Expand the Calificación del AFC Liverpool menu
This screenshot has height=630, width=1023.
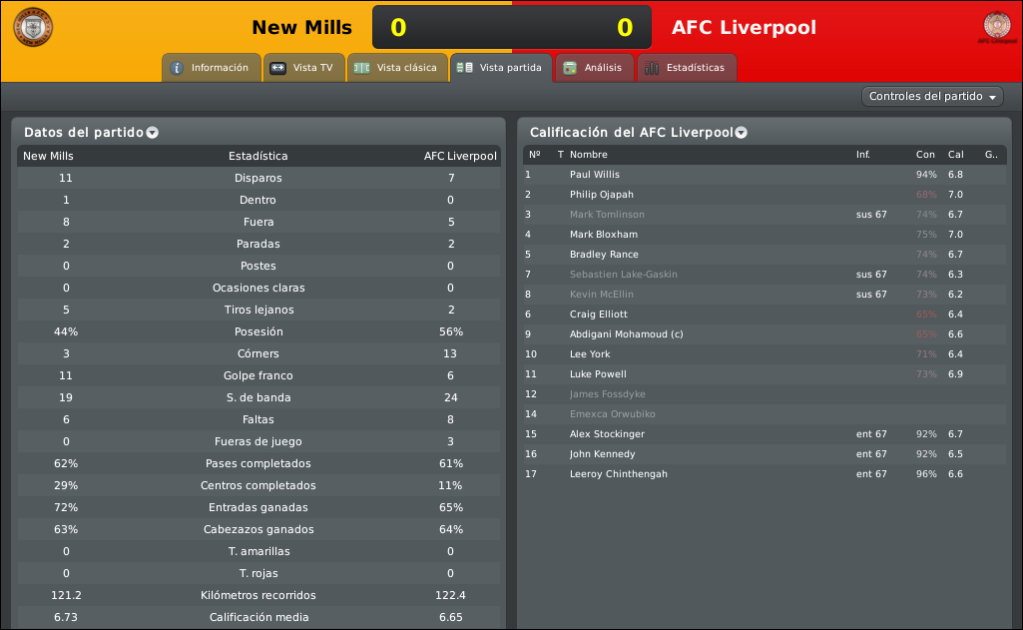coord(741,133)
